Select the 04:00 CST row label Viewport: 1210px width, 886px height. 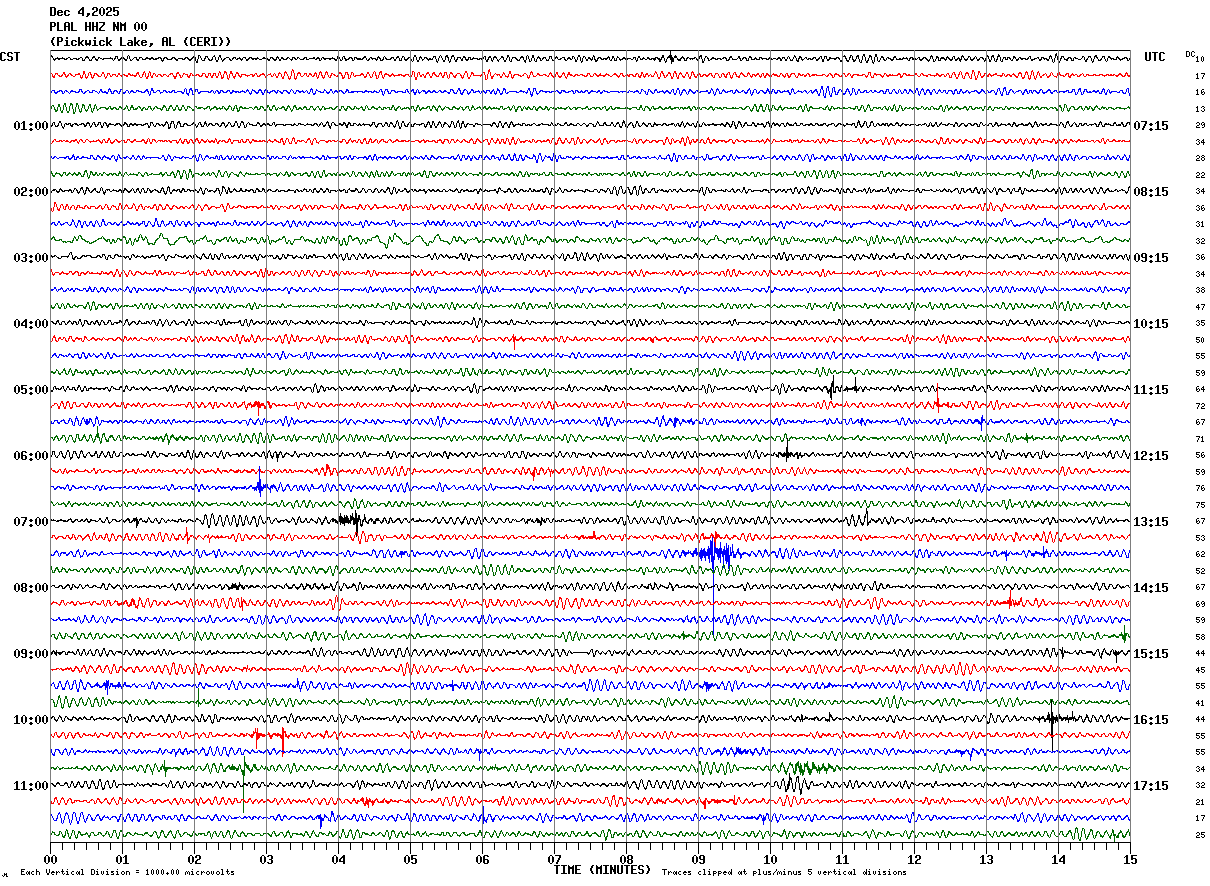(31, 324)
